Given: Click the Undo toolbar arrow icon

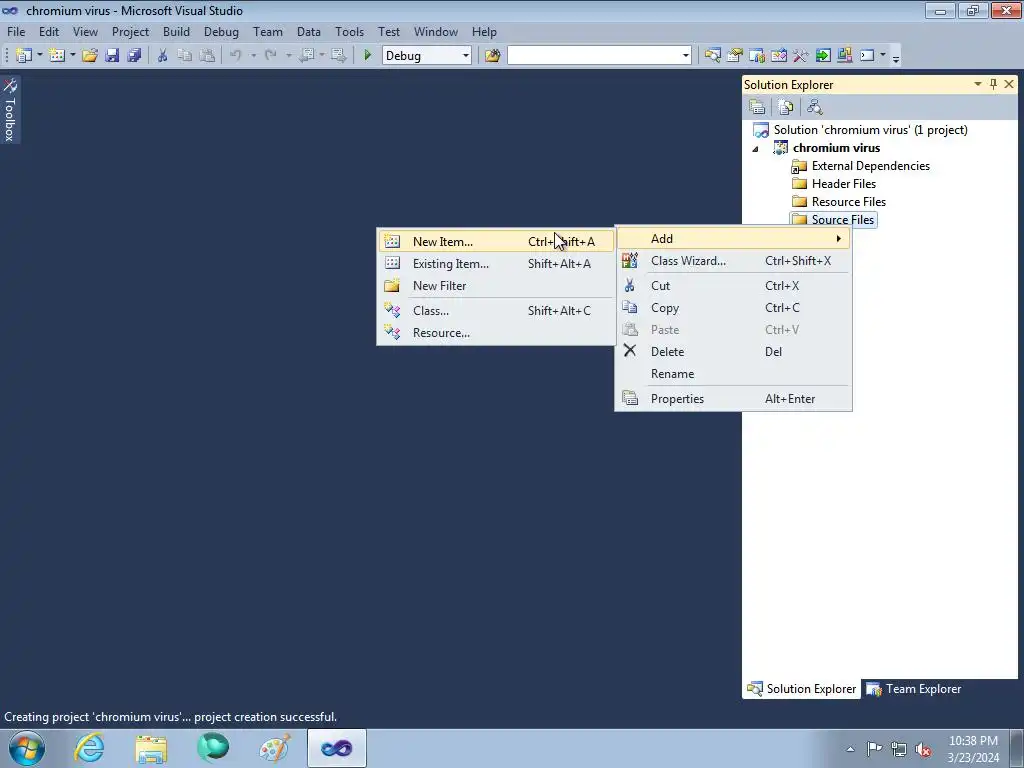Looking at the screenshot, I should (236, 56).
